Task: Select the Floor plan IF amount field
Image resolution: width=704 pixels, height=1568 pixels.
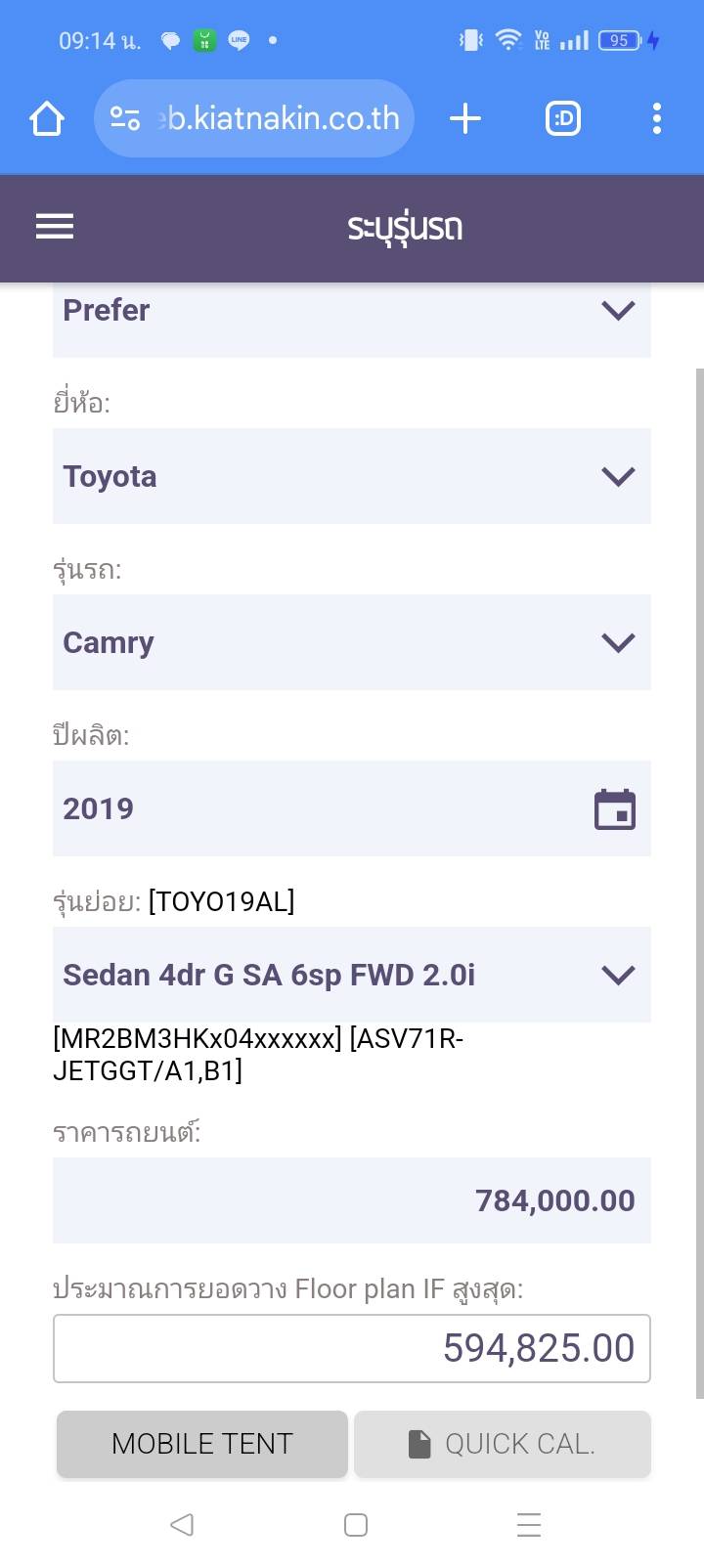Action: click(x=352, y=1349)
